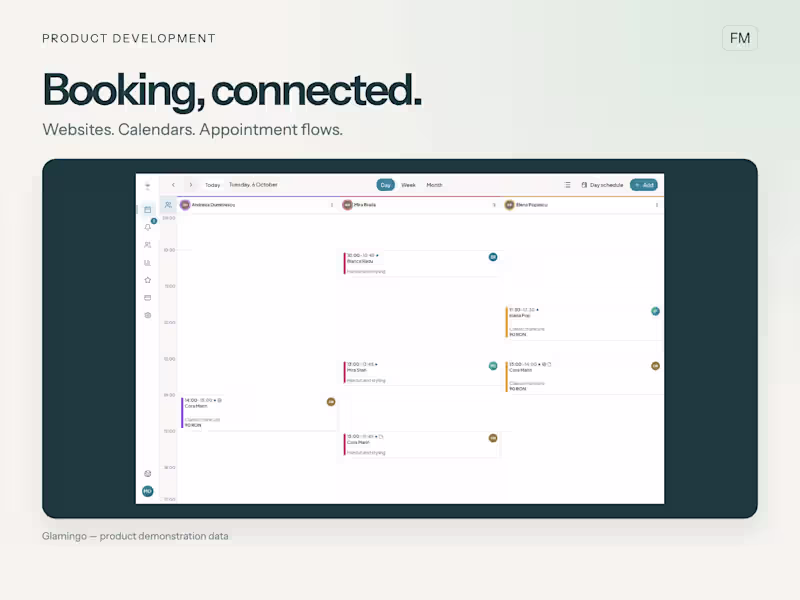
Task: Open the statistics chart icon in sidebar
Action: tap(147, 263)
